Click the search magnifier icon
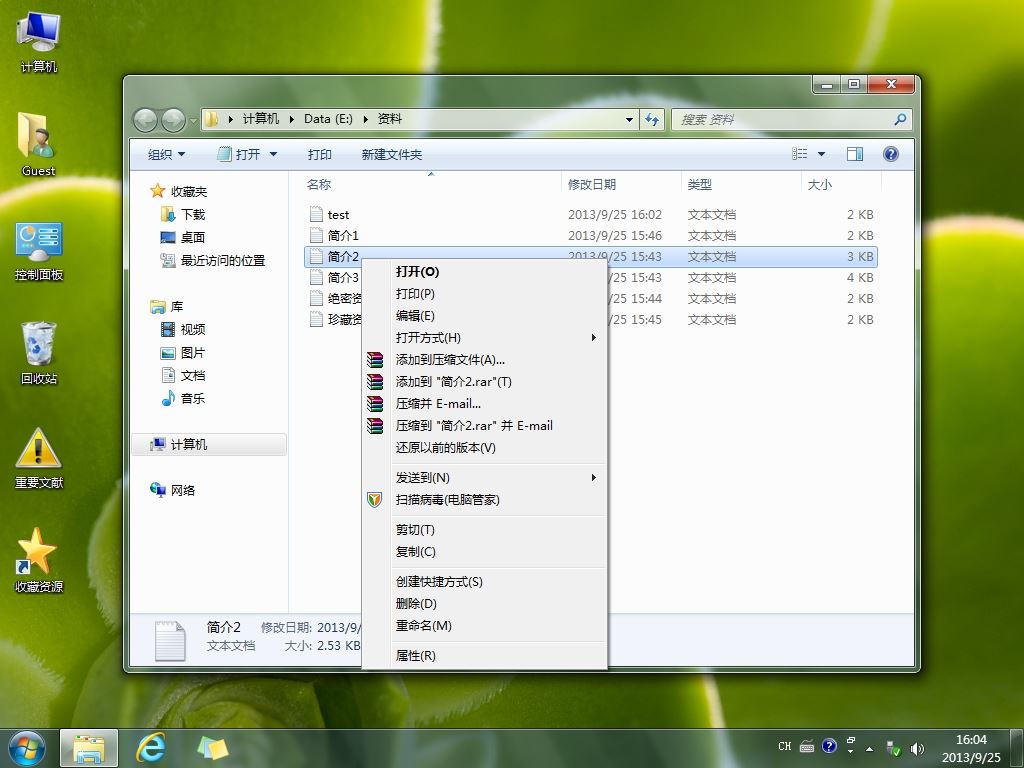 pyautogui.click(x=900, y=120)
